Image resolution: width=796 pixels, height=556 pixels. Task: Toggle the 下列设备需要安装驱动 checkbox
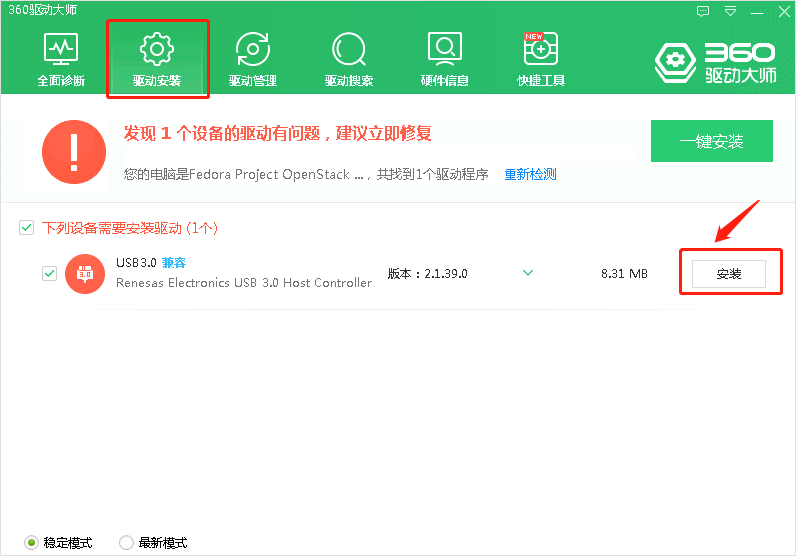coord(26,227)
